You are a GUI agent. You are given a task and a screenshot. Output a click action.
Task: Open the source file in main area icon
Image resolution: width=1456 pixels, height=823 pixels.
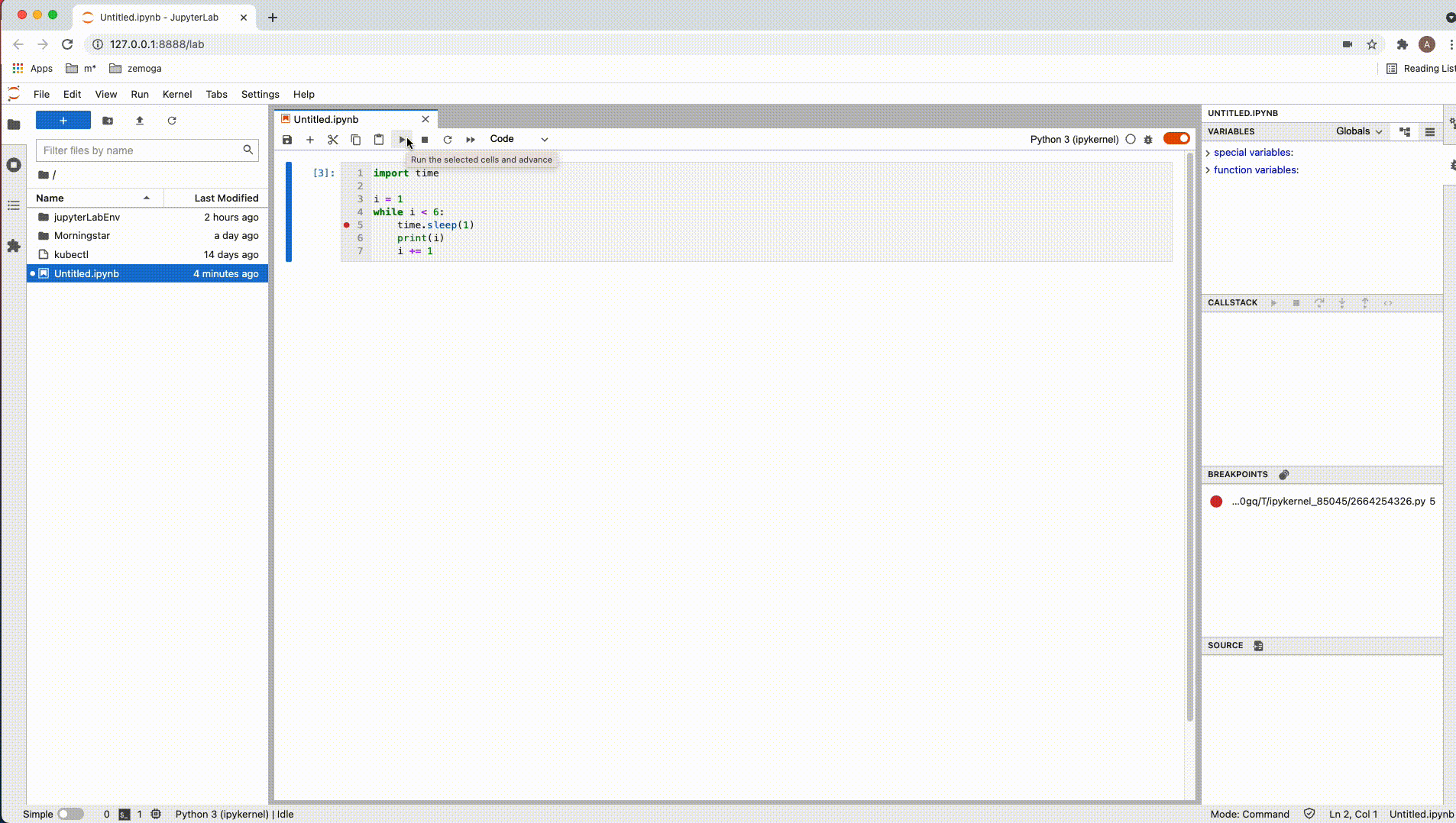1259,646
